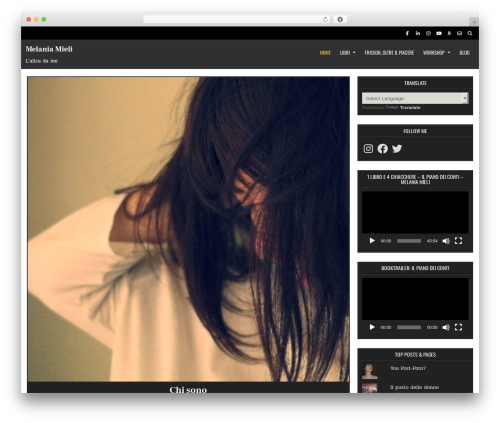Click the Google Translate link
This screenshot has height=423, width=500.
(403, 108)
